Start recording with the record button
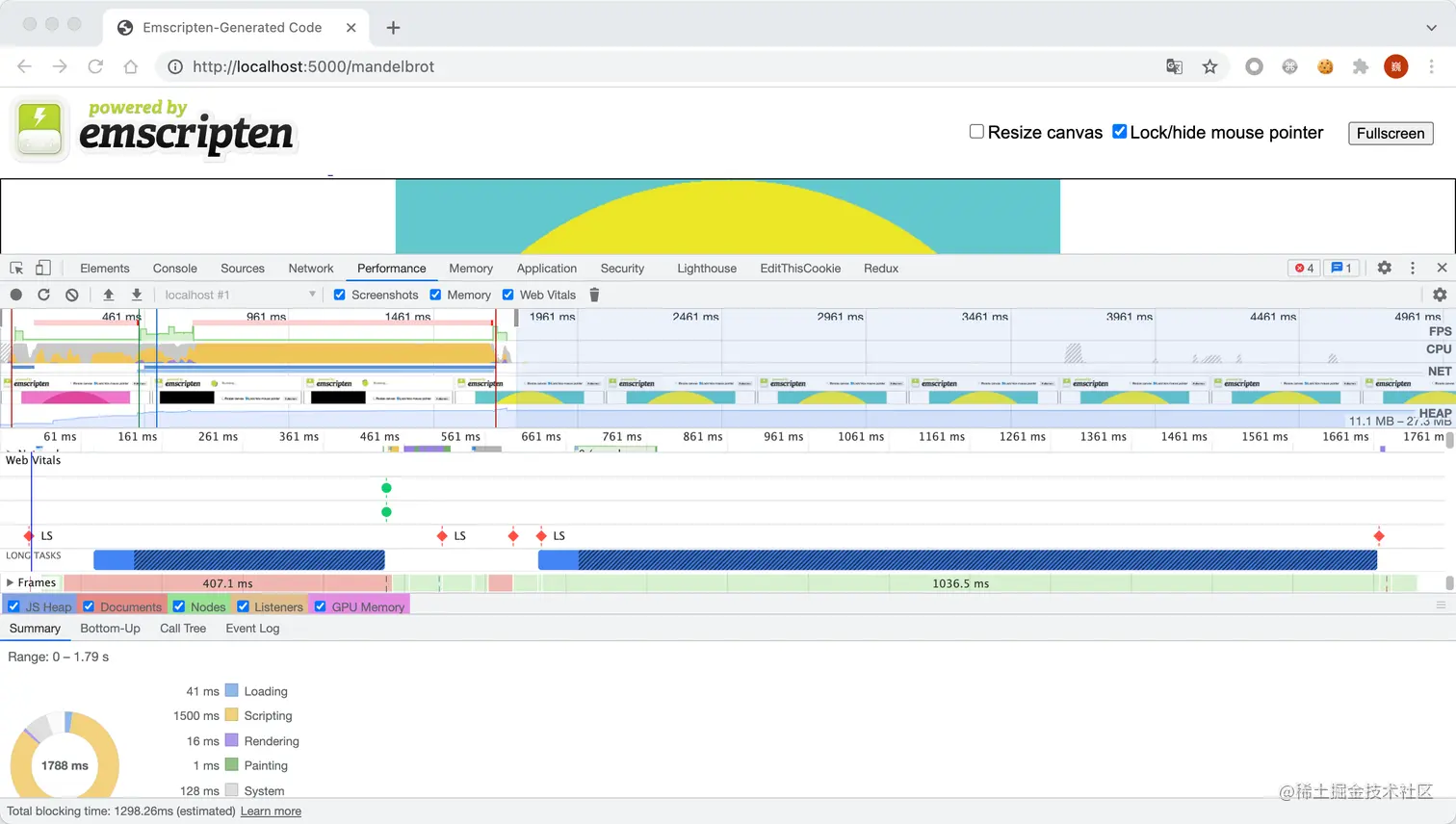 click(x=16, y=295)
